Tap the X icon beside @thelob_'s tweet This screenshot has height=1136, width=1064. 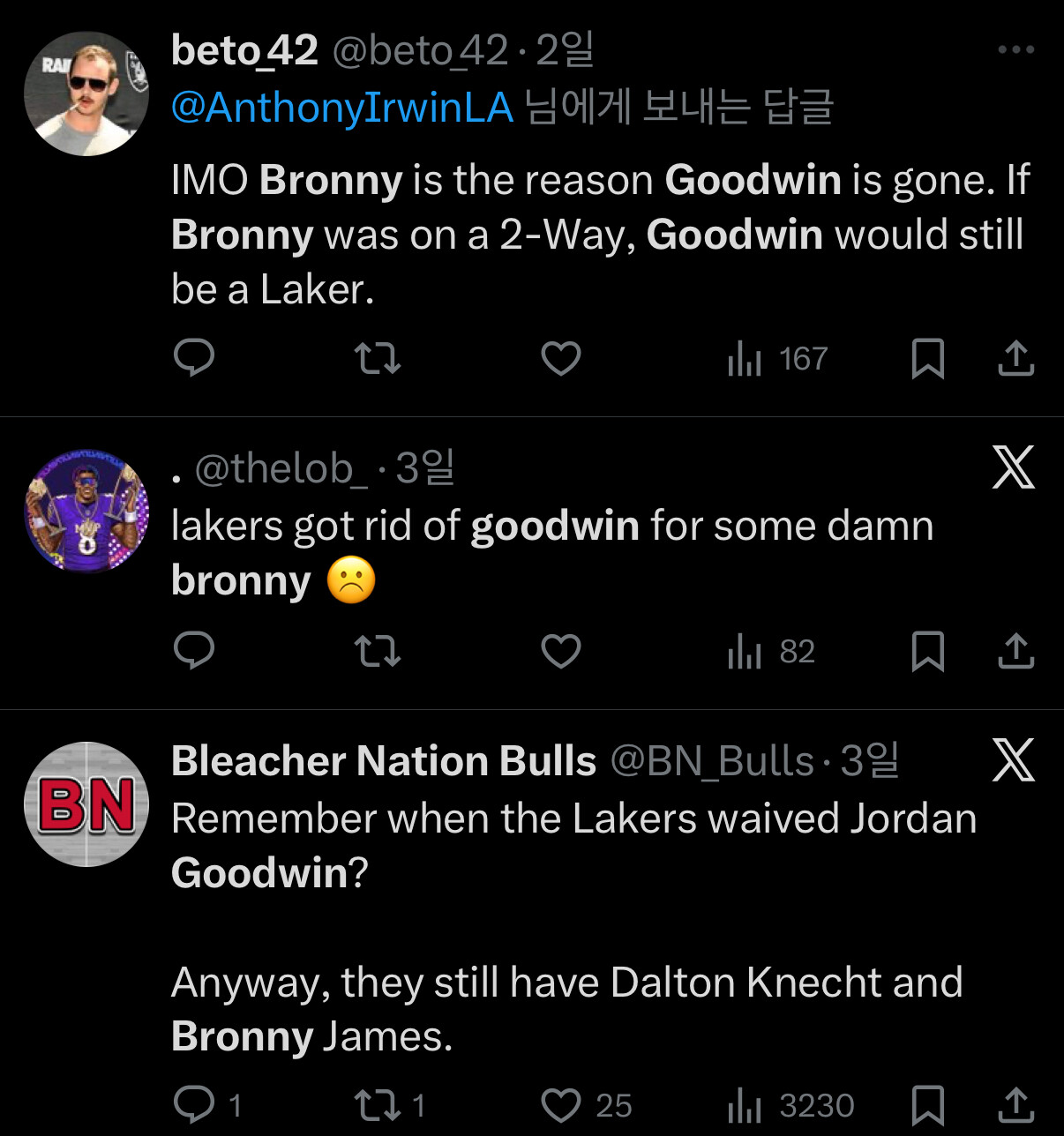point(1014,467)
